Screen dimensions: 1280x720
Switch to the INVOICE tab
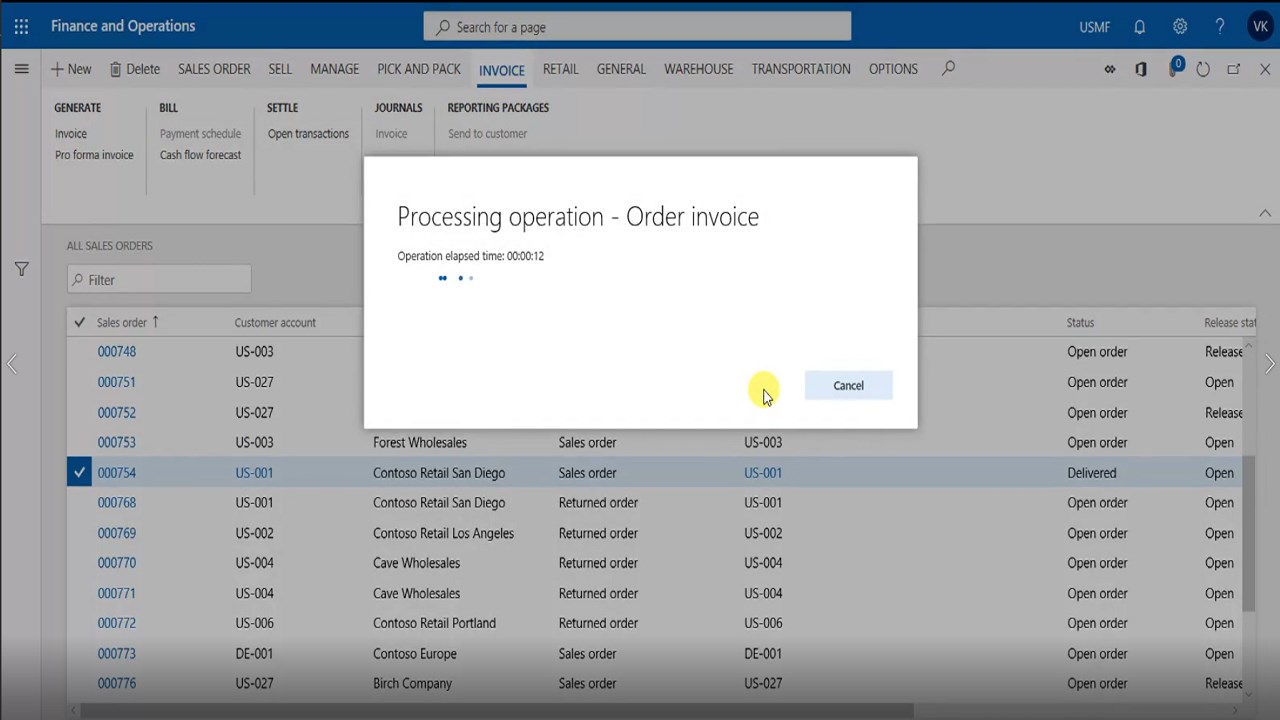502,70
